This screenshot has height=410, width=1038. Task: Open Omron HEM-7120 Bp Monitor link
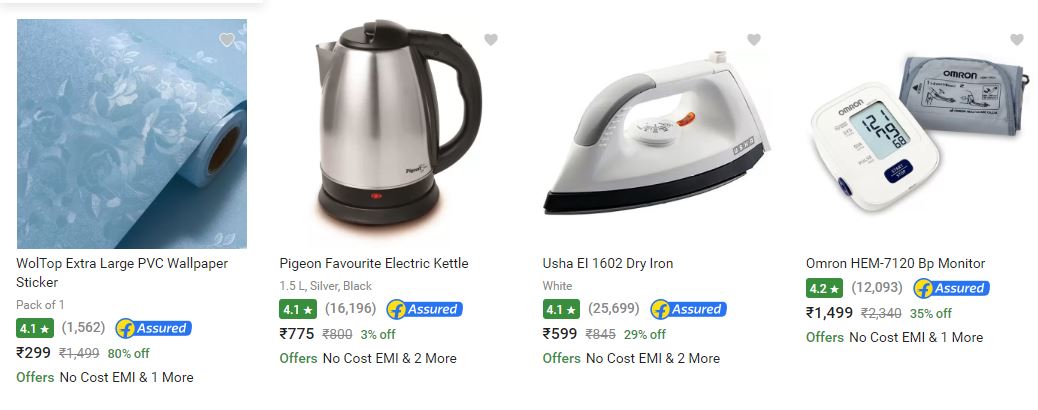895,263
